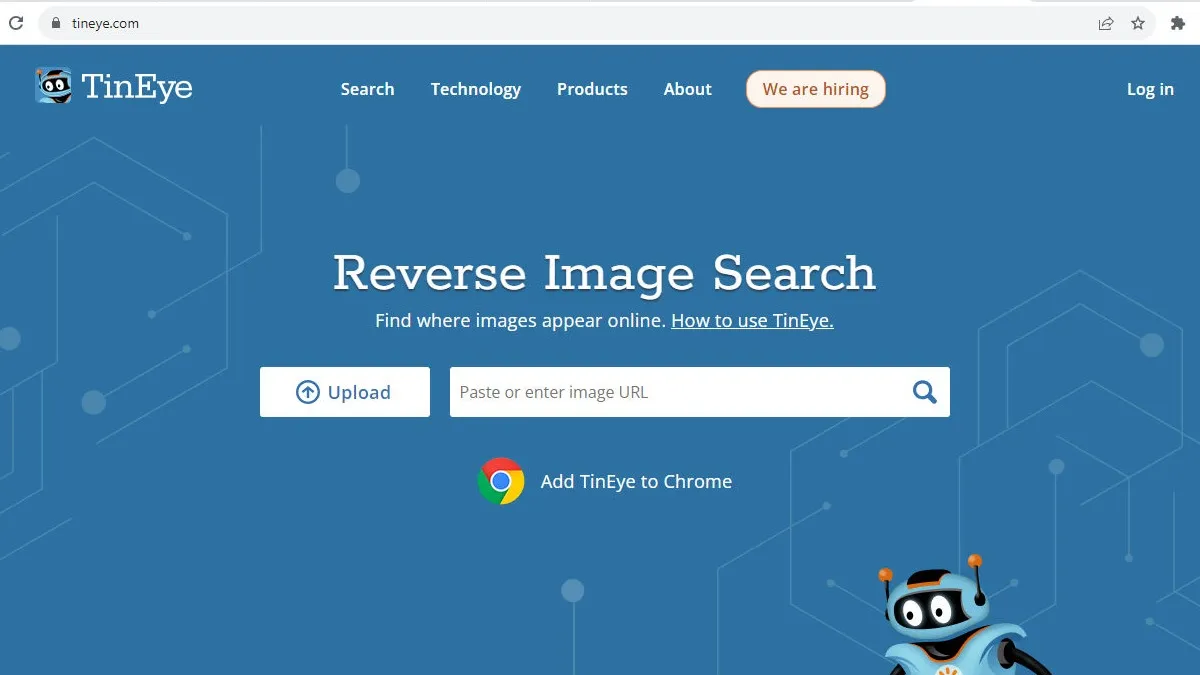Click the Log in link
1200x675 pixels.
[1150, 89]
